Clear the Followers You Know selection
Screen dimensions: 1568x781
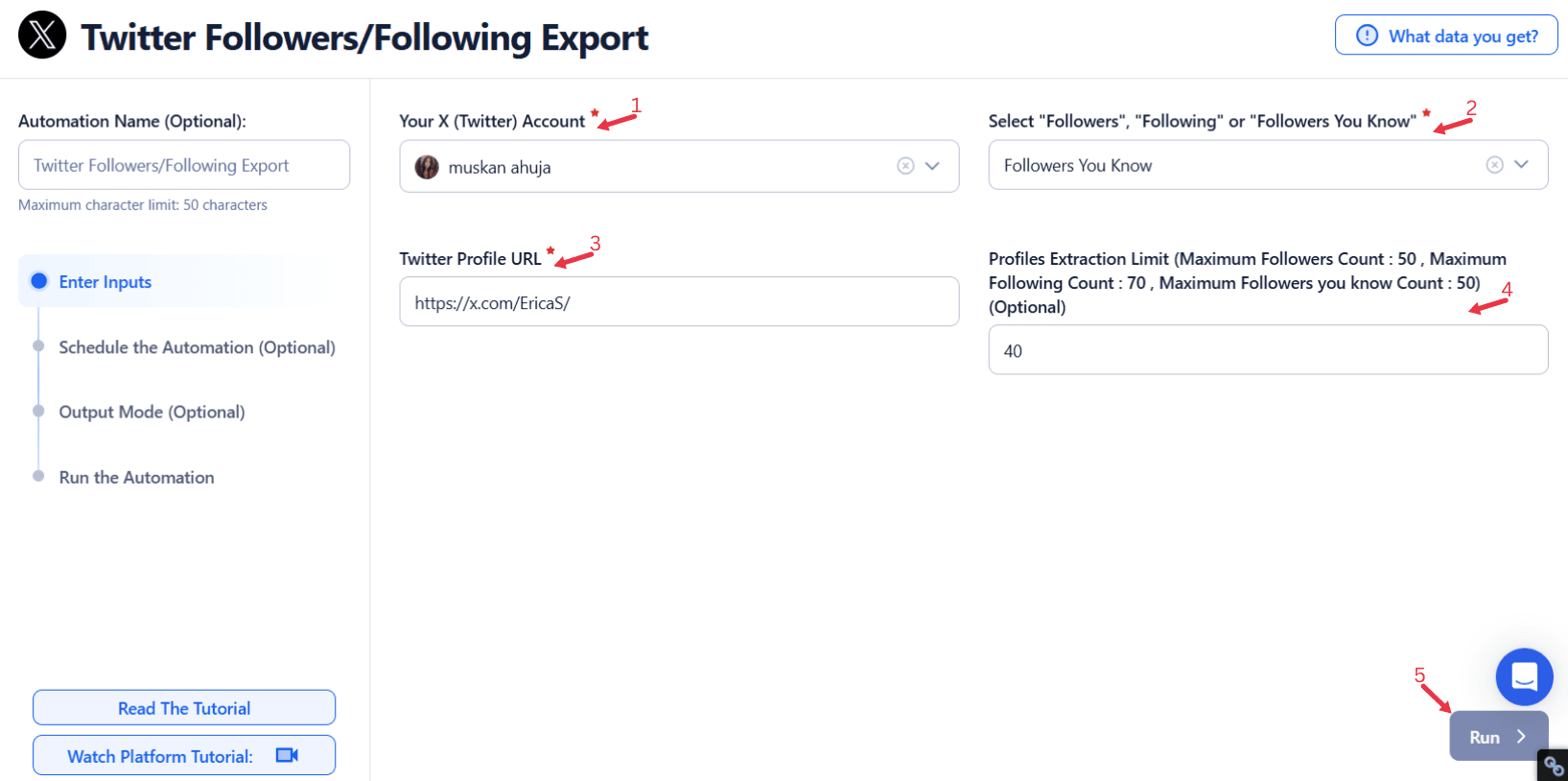pos(1494,165)
